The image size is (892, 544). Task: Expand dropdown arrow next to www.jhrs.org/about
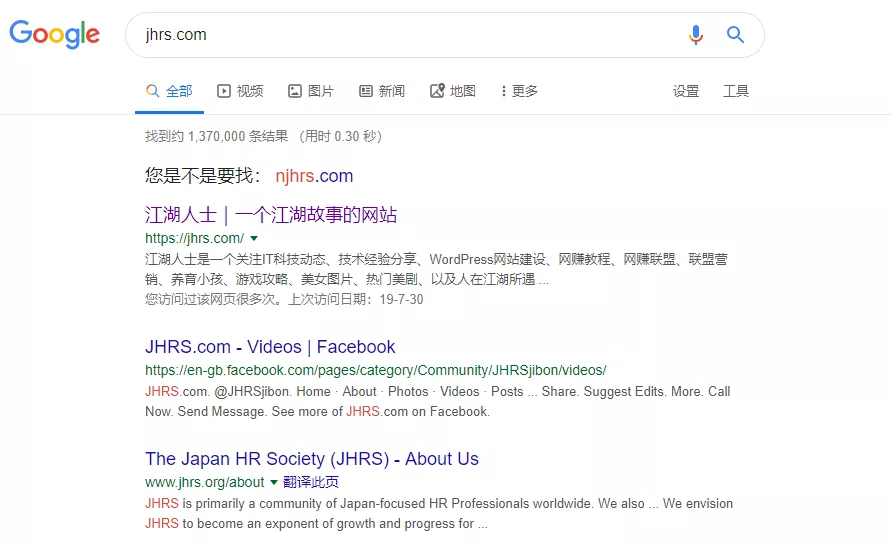tap(274, 483)
